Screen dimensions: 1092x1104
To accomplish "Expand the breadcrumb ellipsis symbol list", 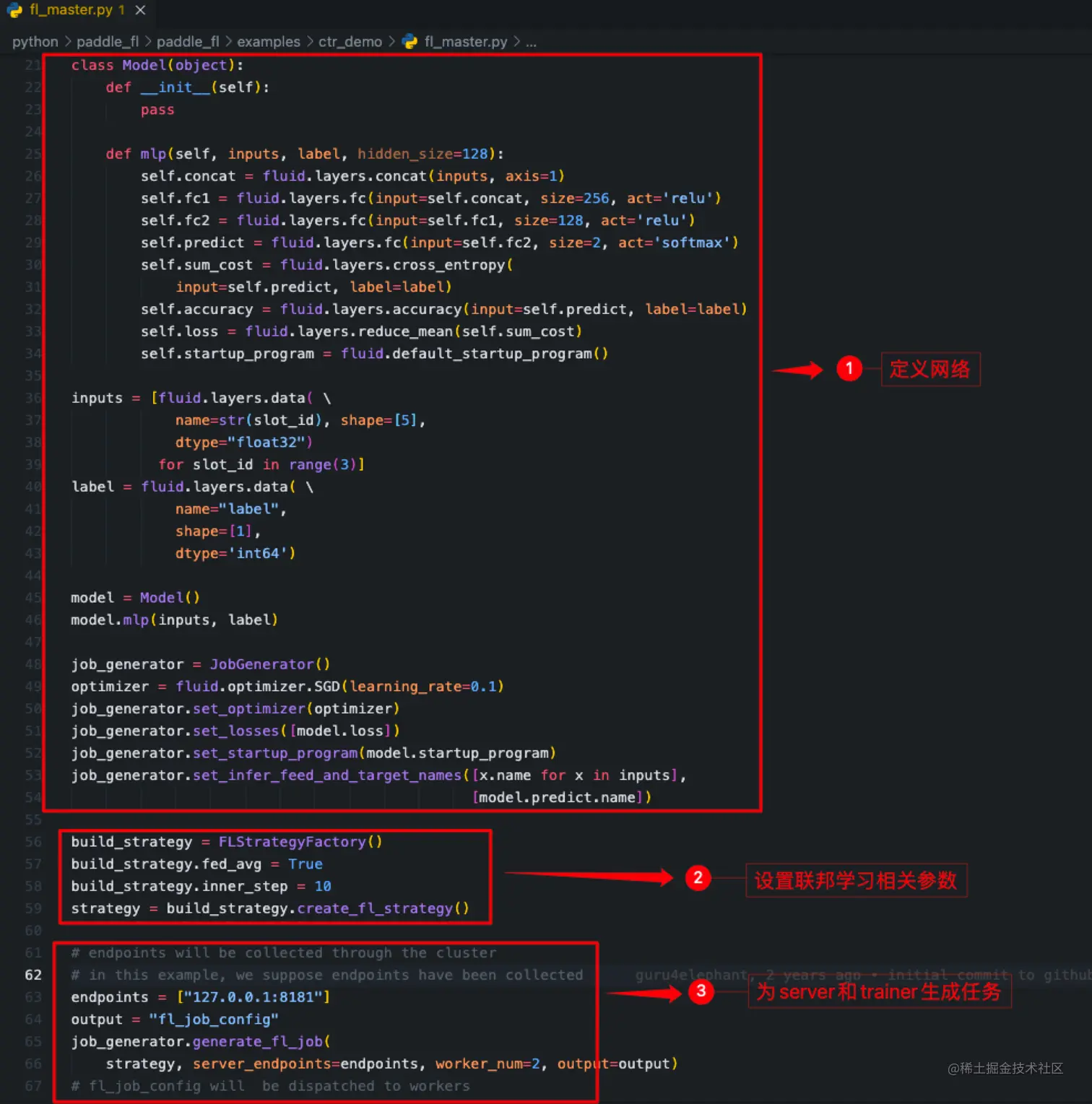I will click(531, 42).
